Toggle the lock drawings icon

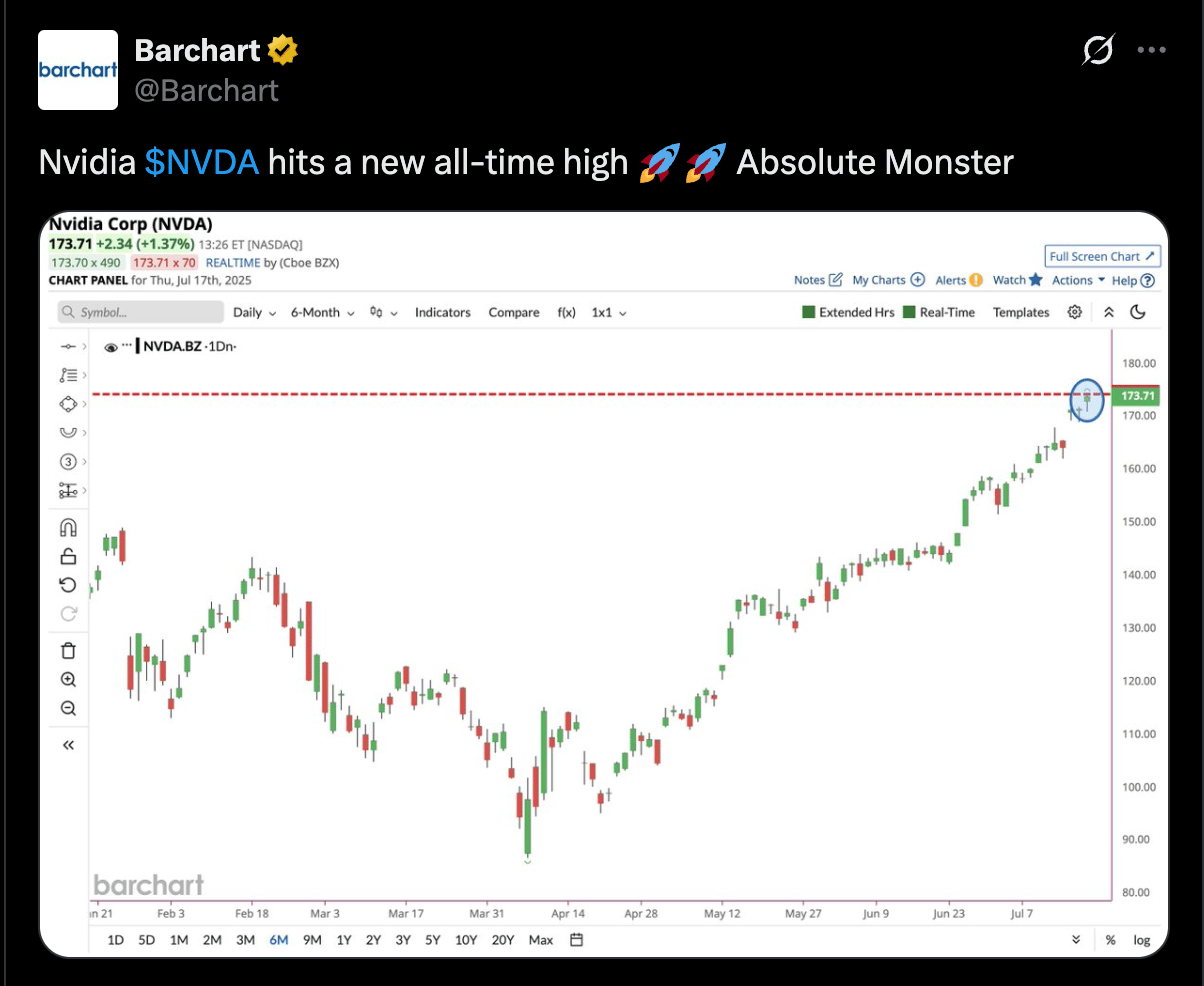pyautogui.click(x=68, y=556)
